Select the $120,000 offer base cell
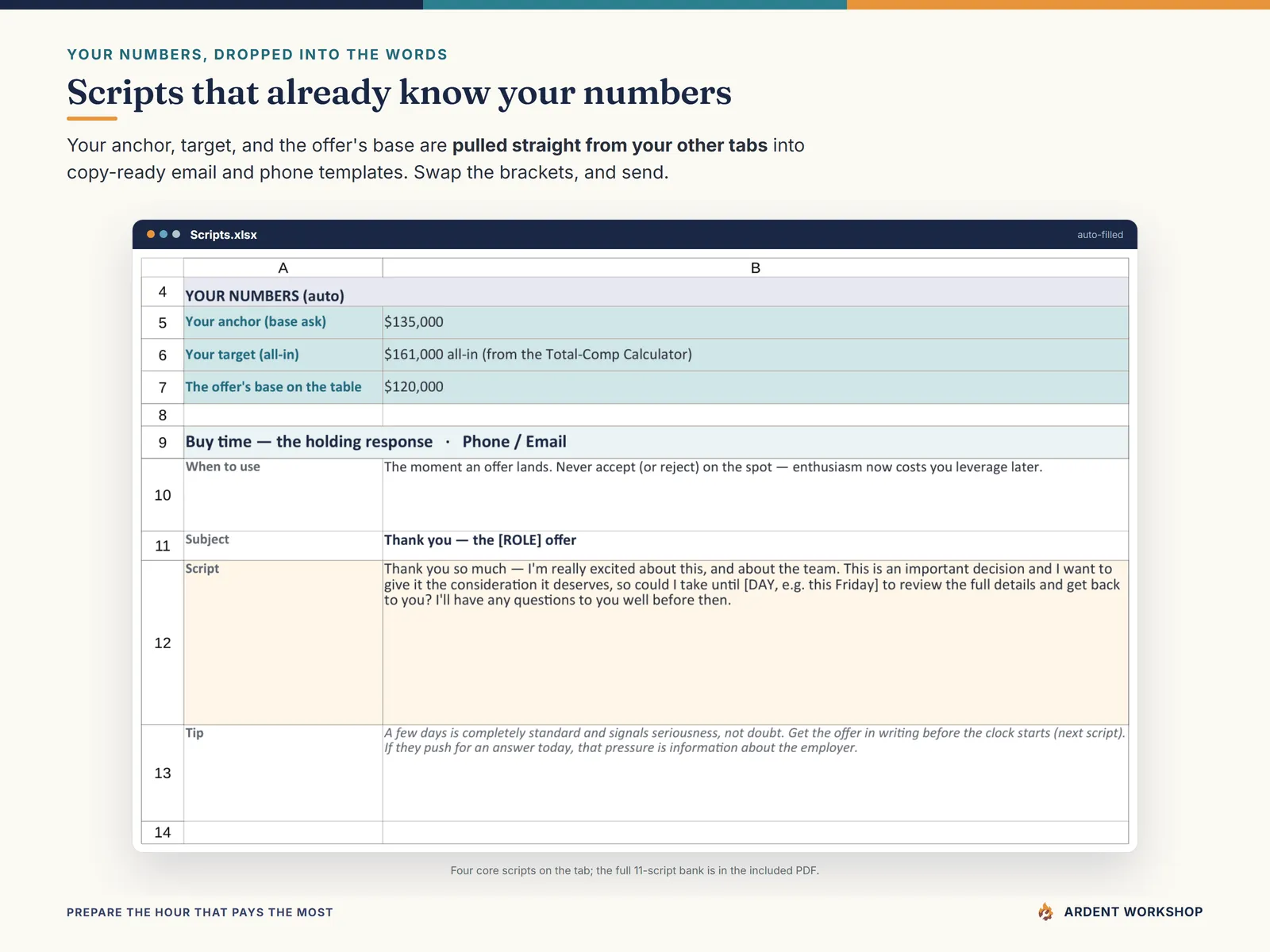Viewport: 1270px width, 952px height. coord(756,388)
